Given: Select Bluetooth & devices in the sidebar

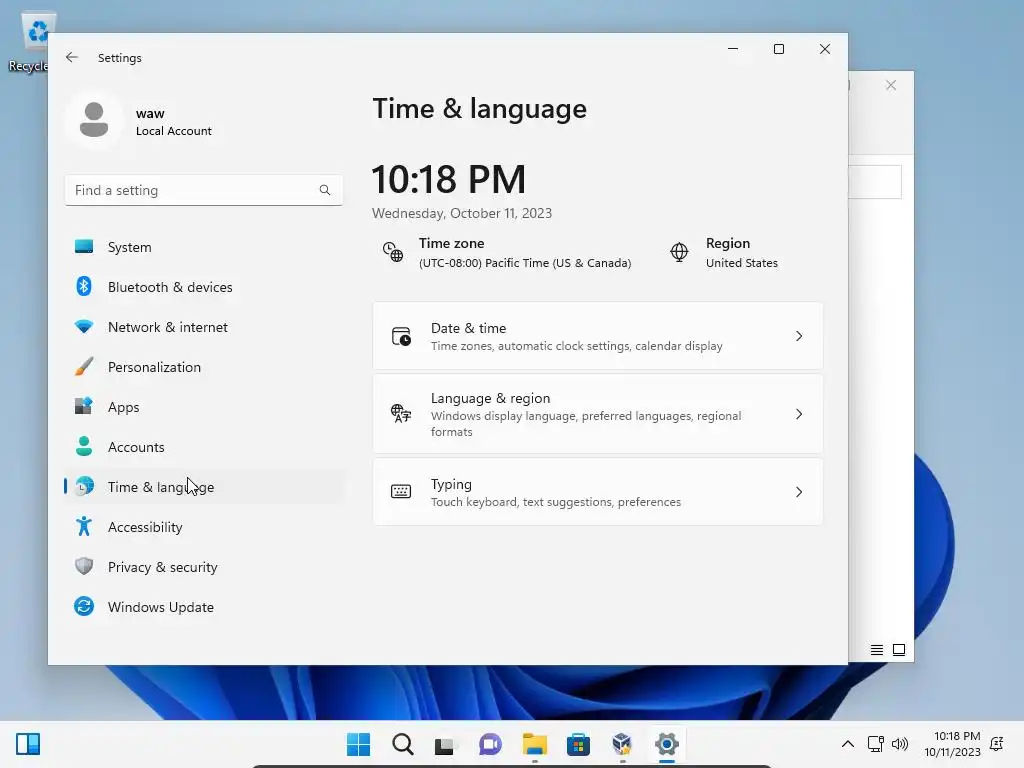Looking at the screenshot, I should 204,287.
